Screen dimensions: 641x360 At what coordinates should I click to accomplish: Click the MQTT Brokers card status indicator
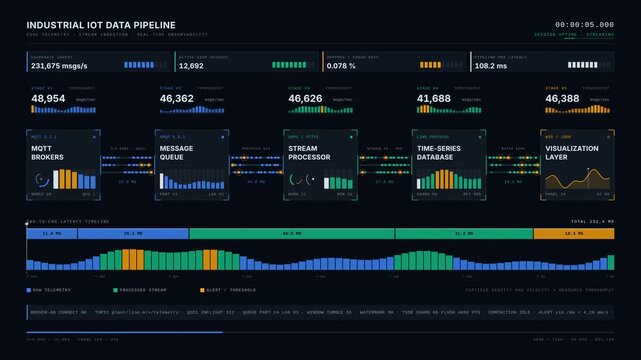[x=94, y=137]
